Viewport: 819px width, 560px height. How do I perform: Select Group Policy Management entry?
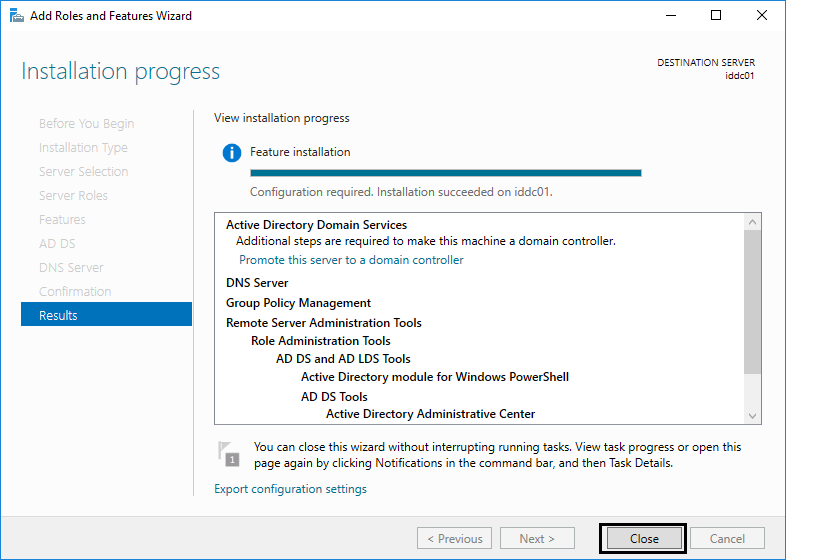click(x=298, y=303)
